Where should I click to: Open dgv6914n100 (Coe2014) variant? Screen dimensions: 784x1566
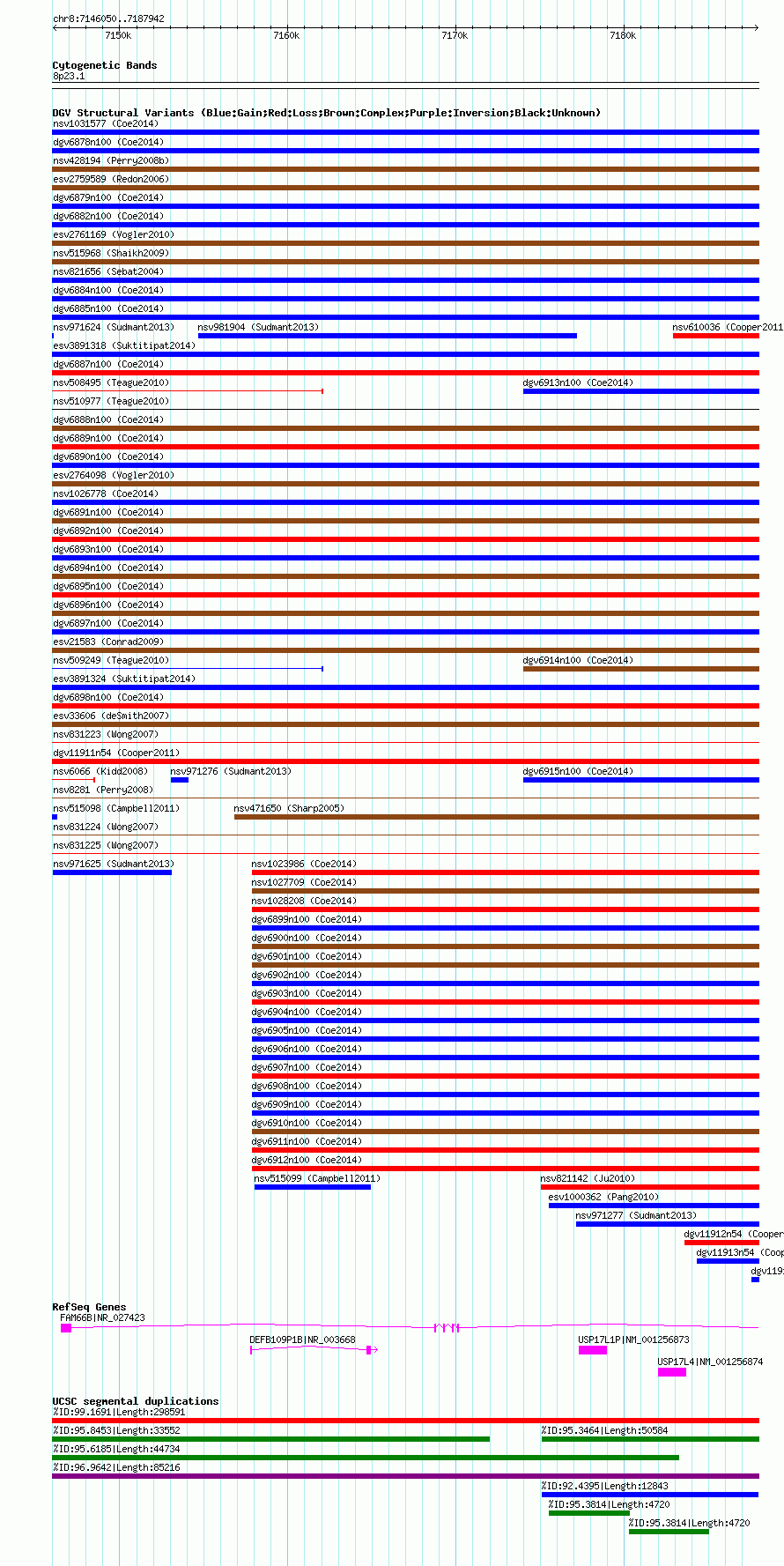coord(578,660)
